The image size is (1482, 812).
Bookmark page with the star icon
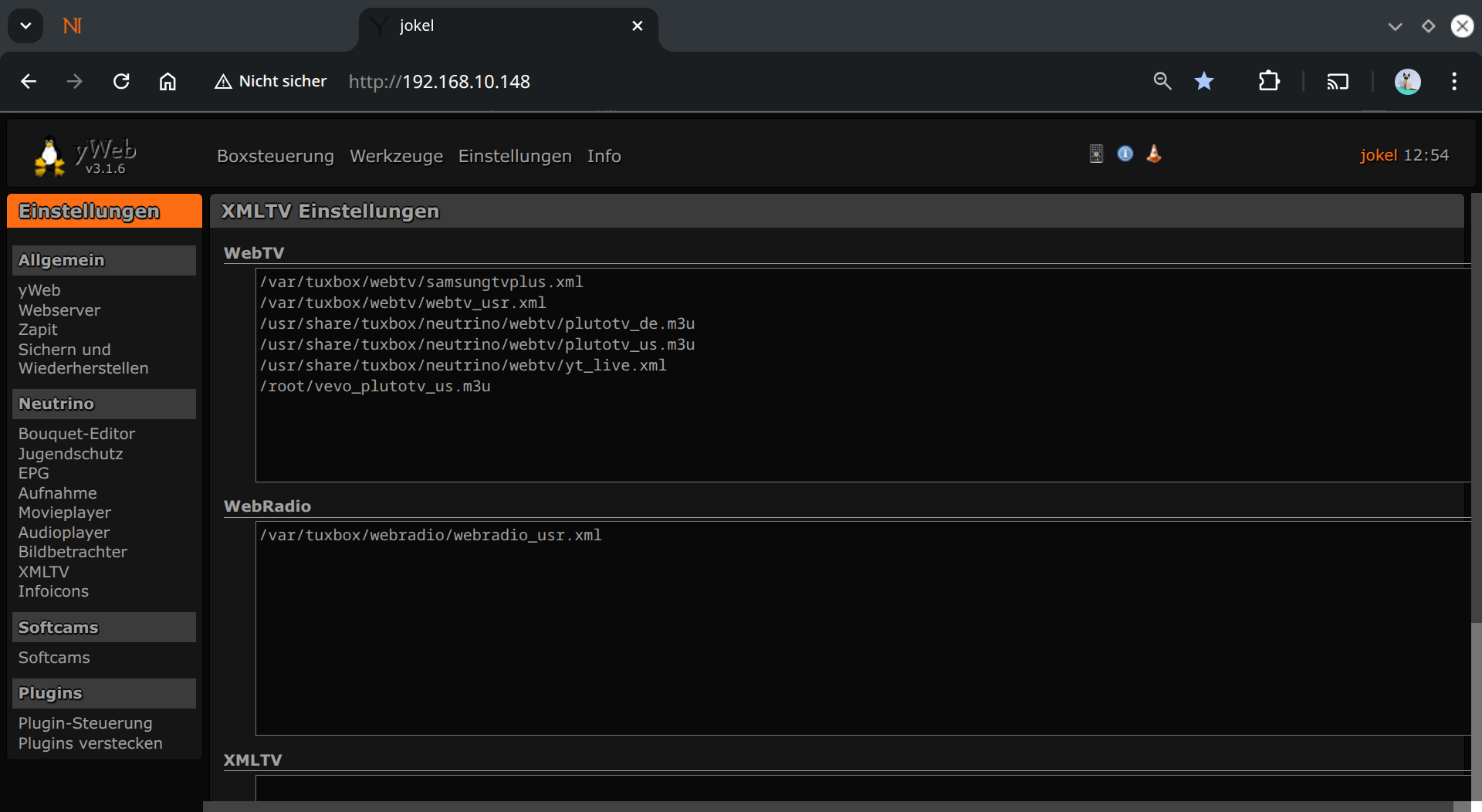click(1204, 82)
